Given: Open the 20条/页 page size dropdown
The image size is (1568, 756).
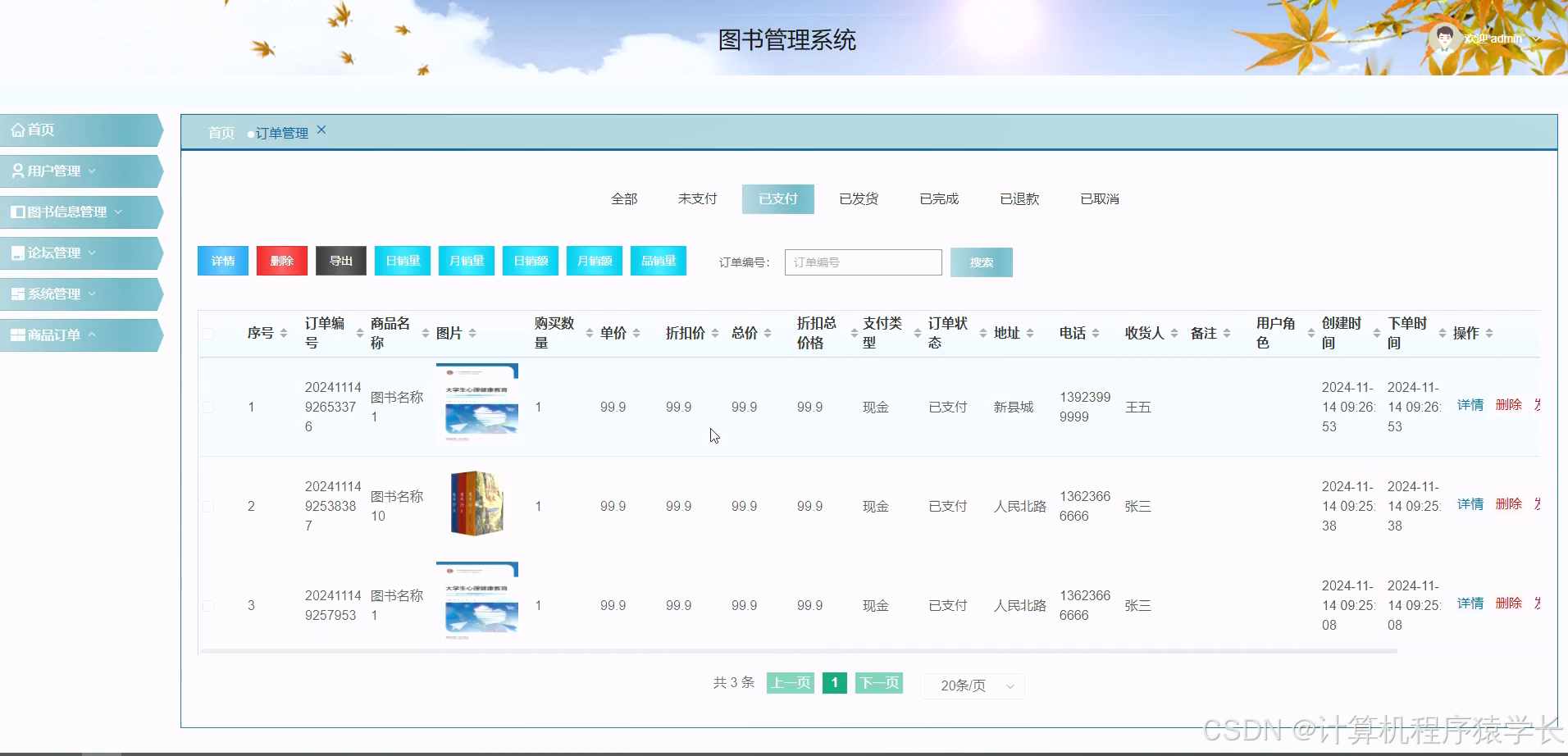Looking at the screenshot, I should 972,685.
